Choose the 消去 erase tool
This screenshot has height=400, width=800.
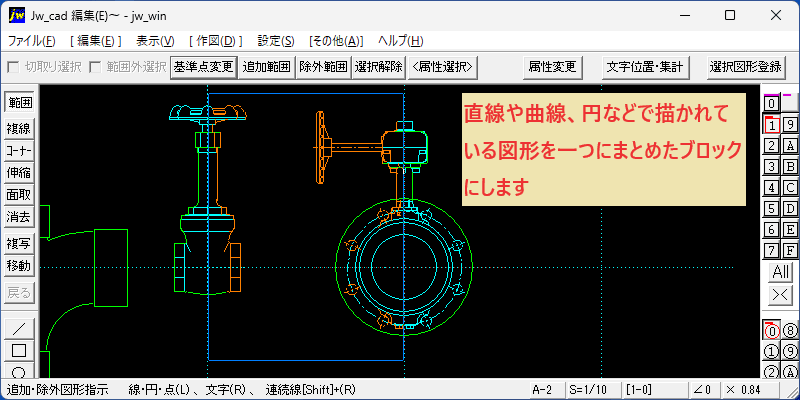tap(19, 217)
